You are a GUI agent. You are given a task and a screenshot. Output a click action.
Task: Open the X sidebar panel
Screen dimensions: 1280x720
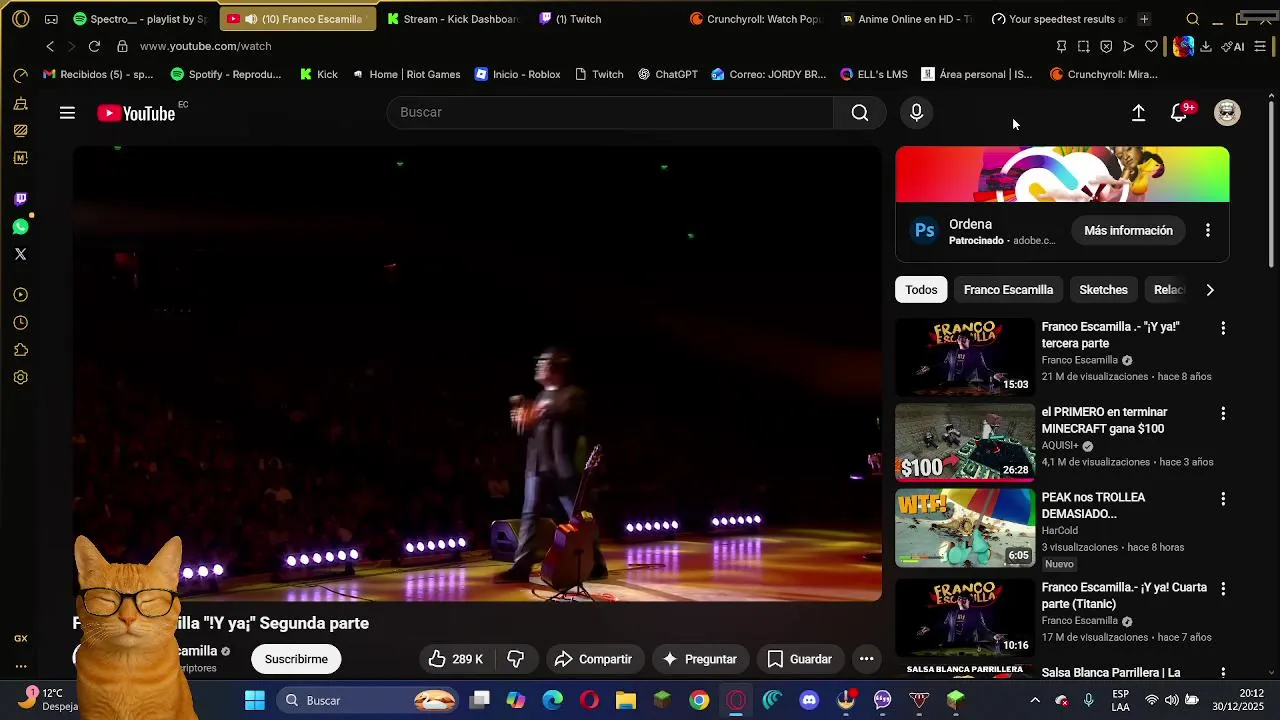pos(20,254)
